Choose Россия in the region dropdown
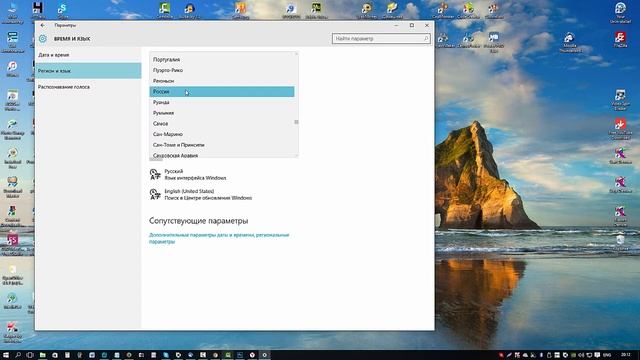 coord(222,91)
